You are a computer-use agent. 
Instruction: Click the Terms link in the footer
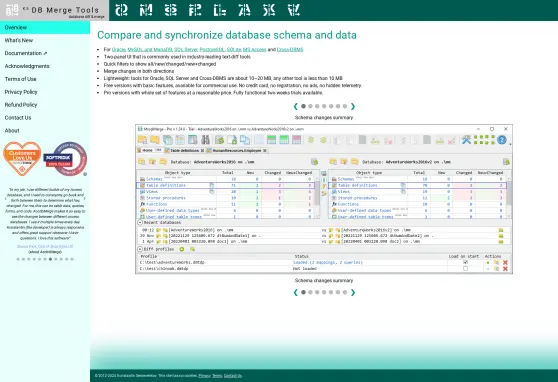(217, 376)
